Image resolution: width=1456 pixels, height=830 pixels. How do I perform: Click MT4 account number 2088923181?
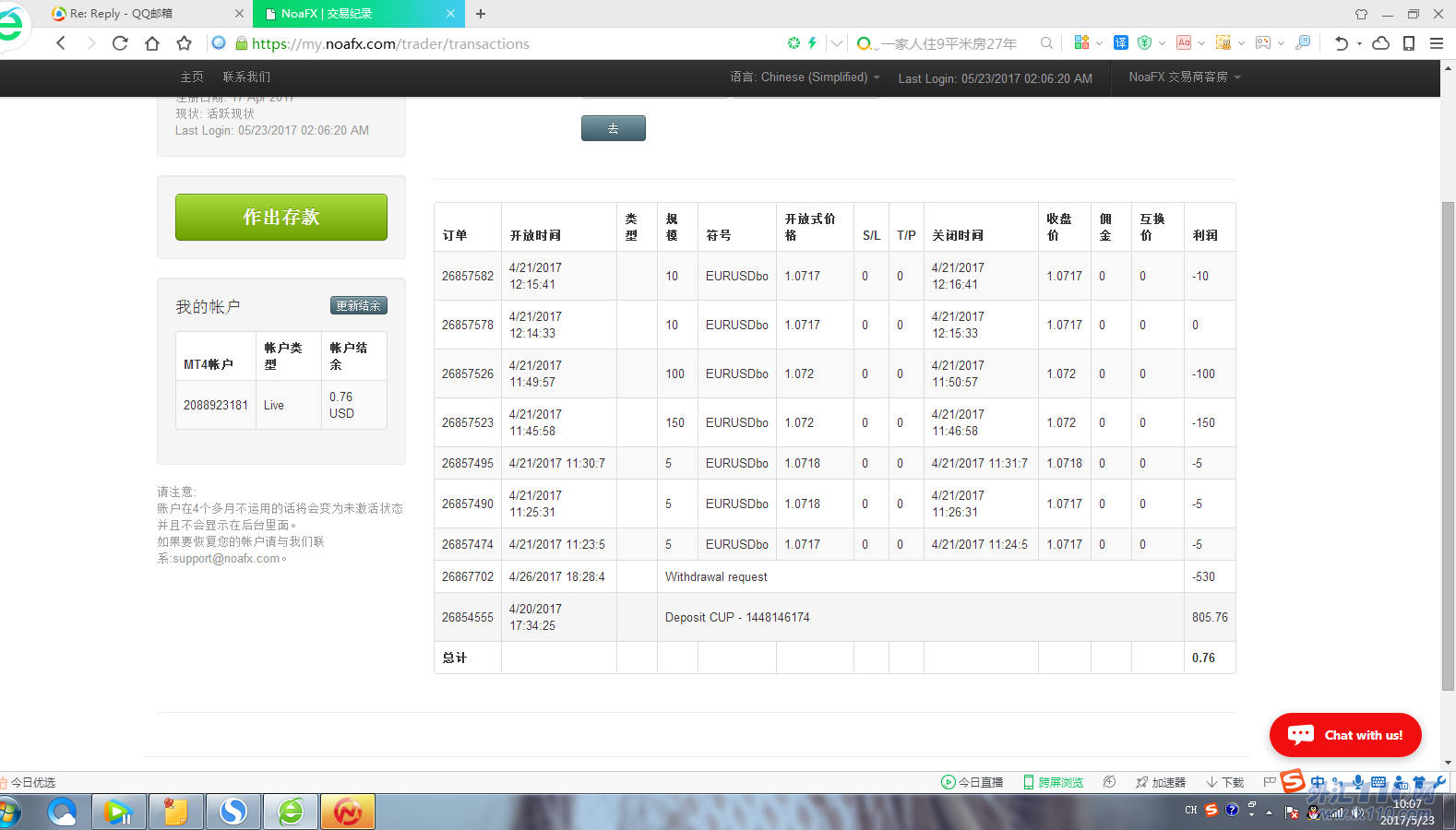coord(216,405)
